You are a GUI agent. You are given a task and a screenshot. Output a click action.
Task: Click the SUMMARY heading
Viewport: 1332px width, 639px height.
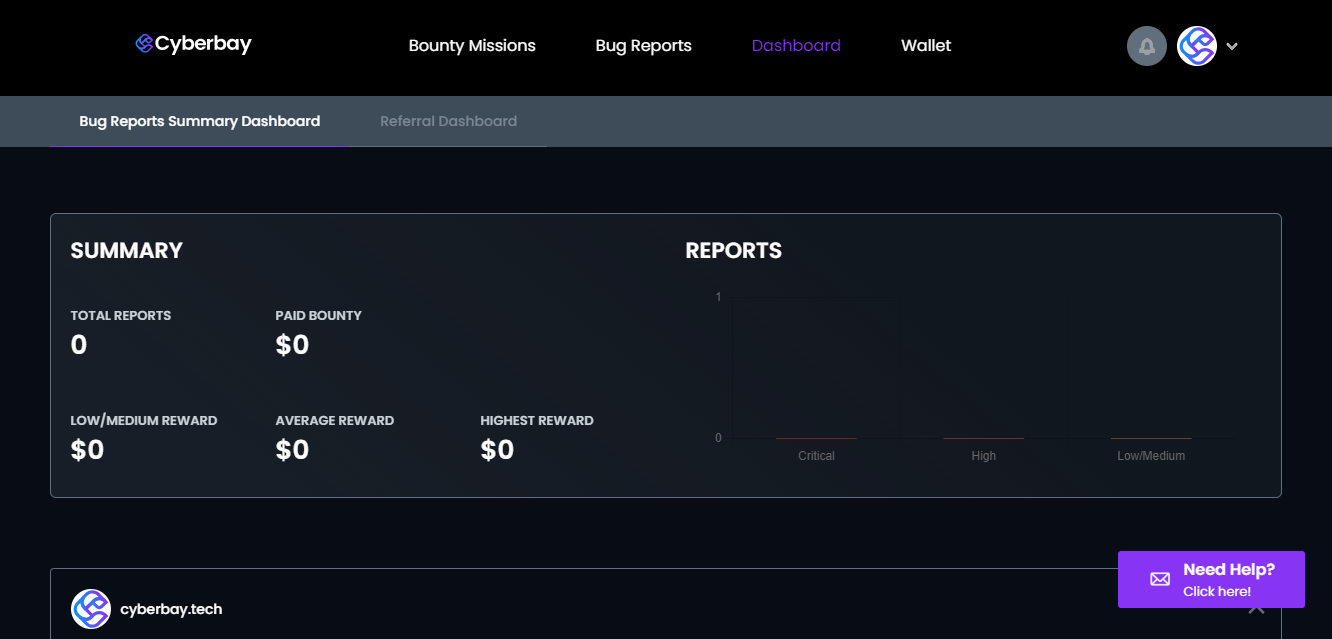127,251
